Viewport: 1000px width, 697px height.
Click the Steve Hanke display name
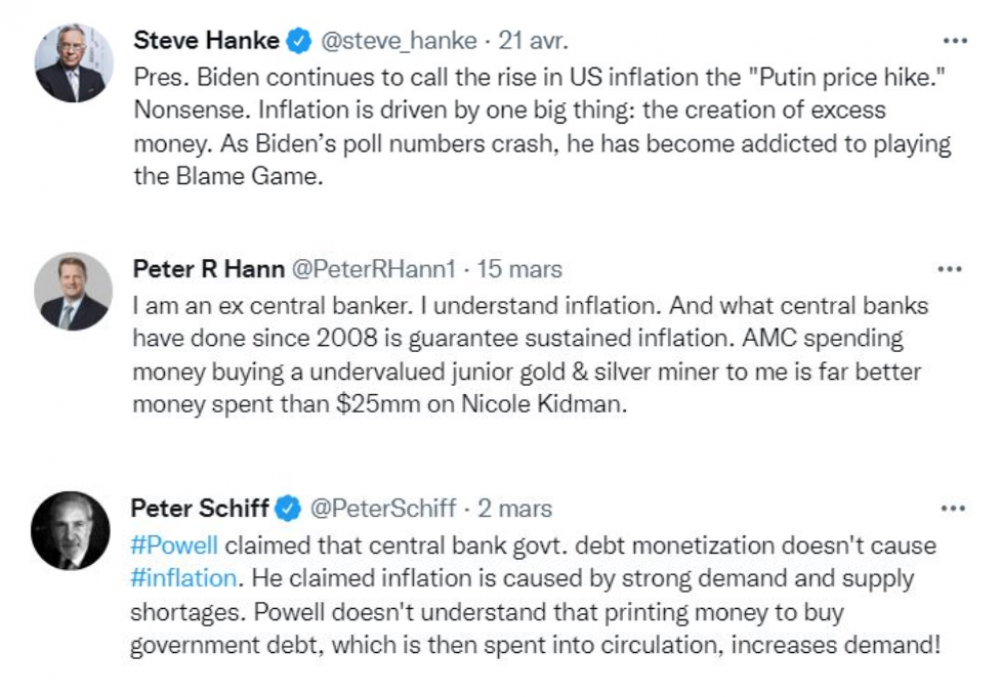pos(206,41)
